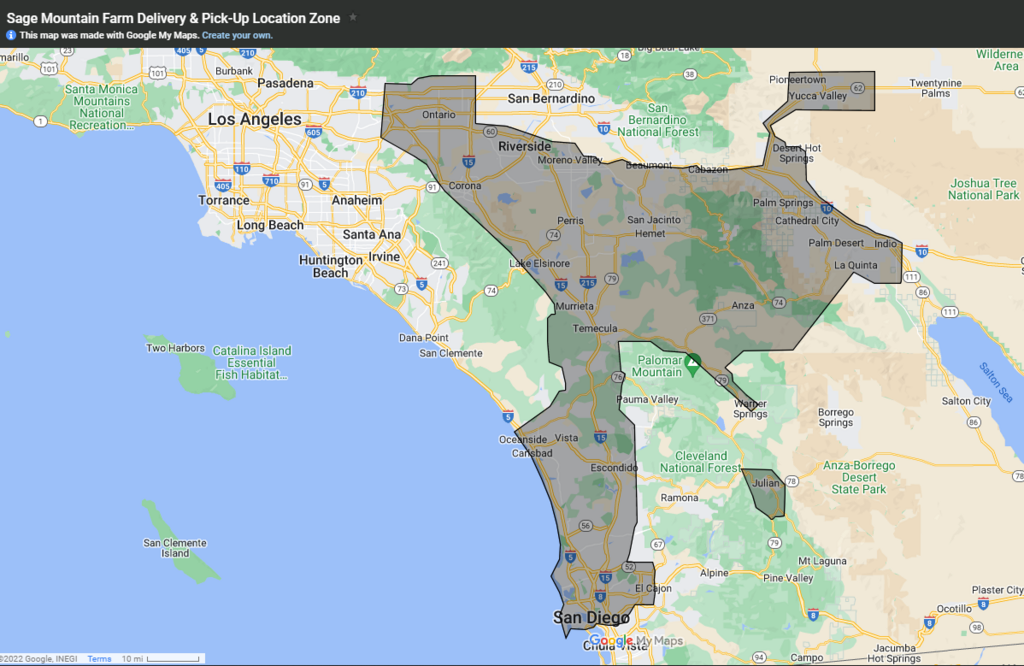The height and width of the screenshot is (666, 1024).
Task: Click the Route 76 marker near Pauma Valley
Action: 618,377
